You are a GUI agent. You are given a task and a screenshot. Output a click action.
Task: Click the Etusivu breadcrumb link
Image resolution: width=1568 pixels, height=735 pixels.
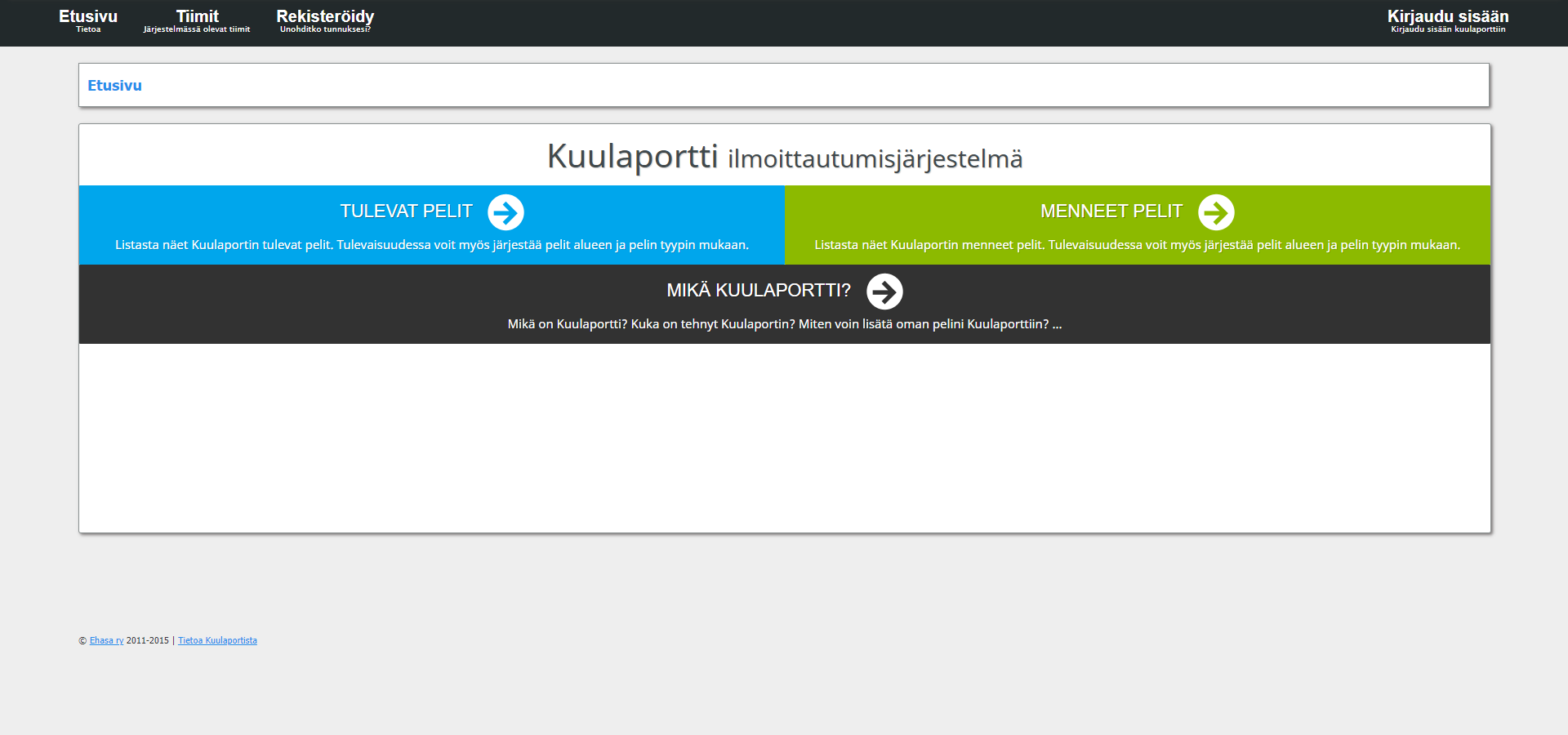[114, 86]
